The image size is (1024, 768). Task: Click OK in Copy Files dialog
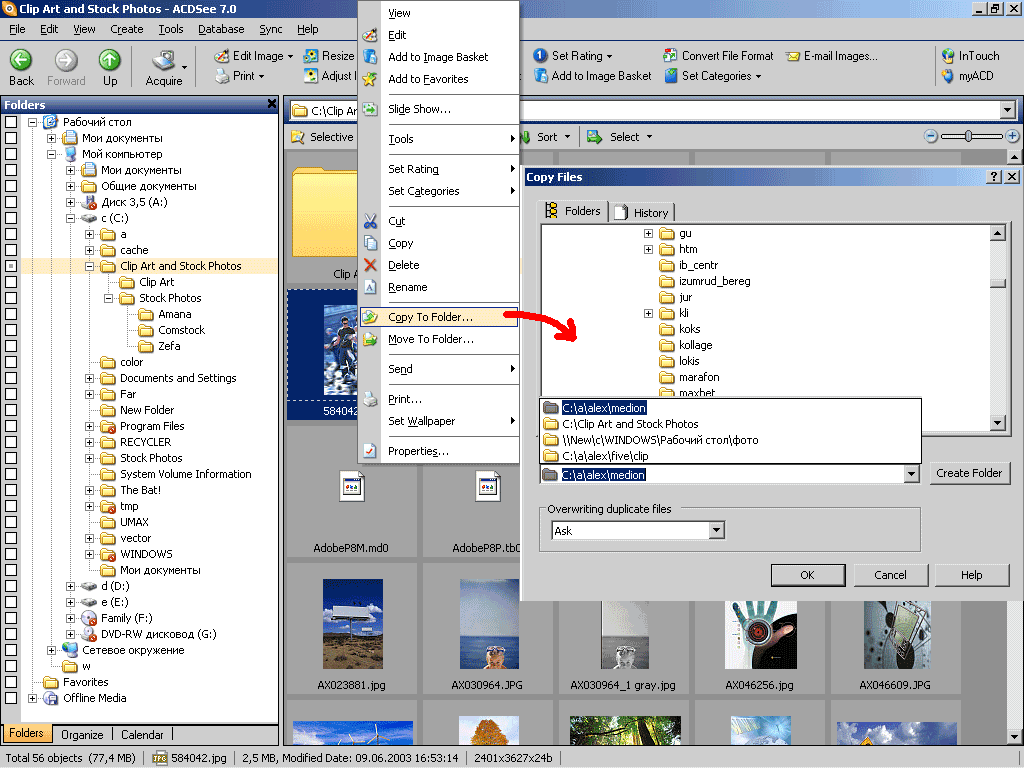[x=808, y=575]
